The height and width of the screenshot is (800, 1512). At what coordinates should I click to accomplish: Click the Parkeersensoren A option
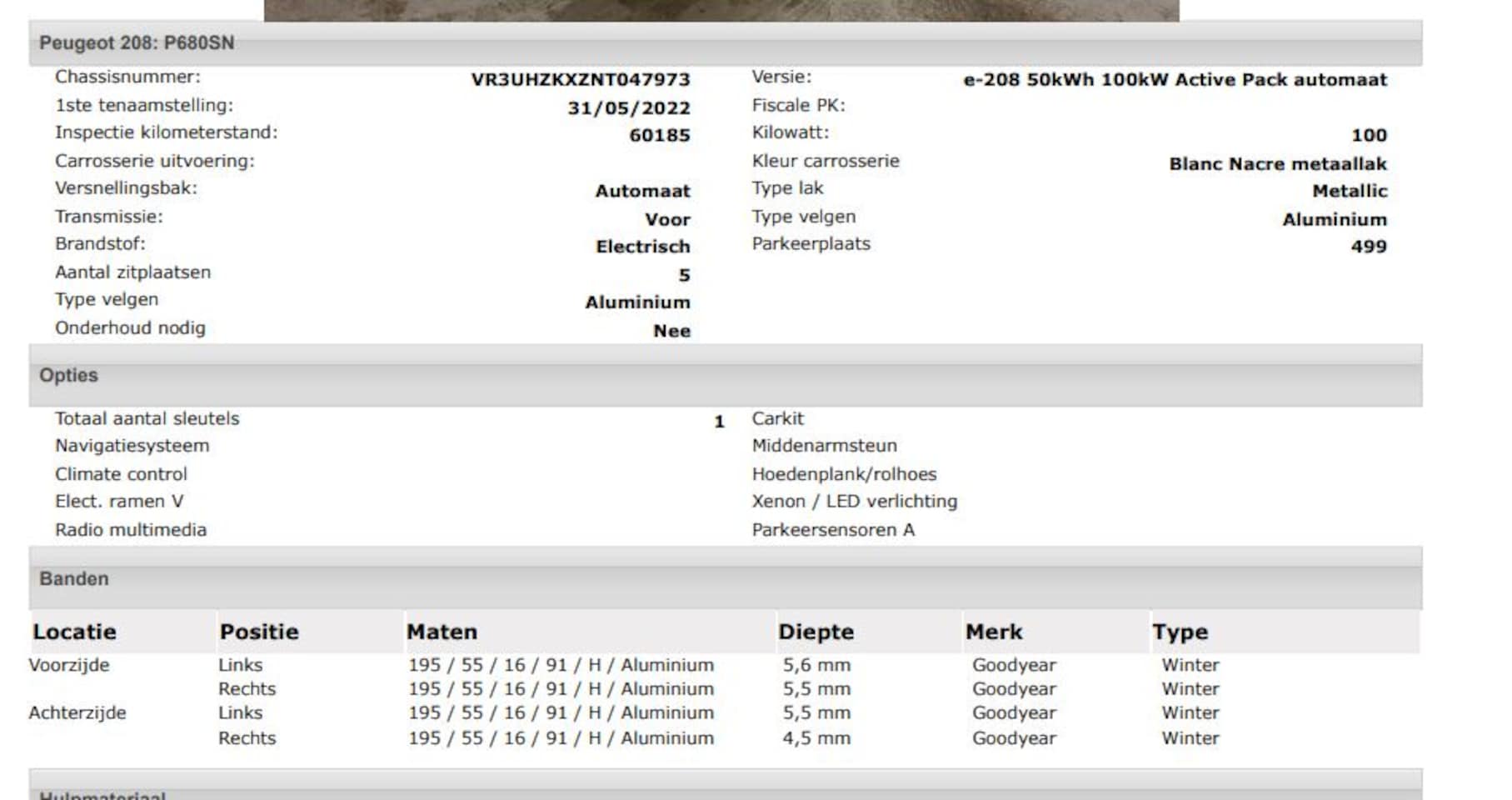(x=832, y=530)
